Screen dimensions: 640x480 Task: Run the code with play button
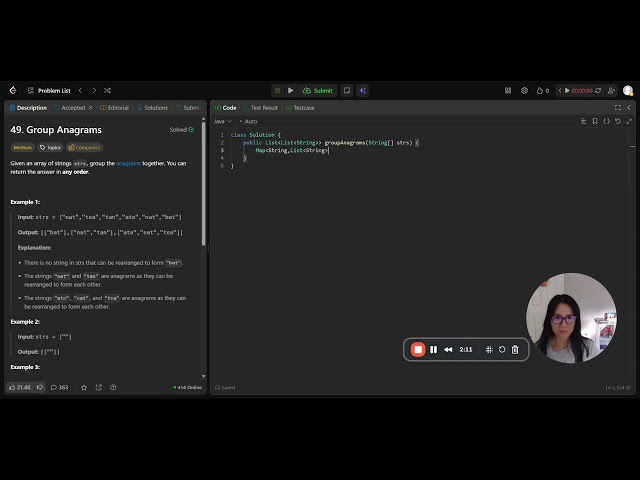pyautogui.click(x=291, y=91)
